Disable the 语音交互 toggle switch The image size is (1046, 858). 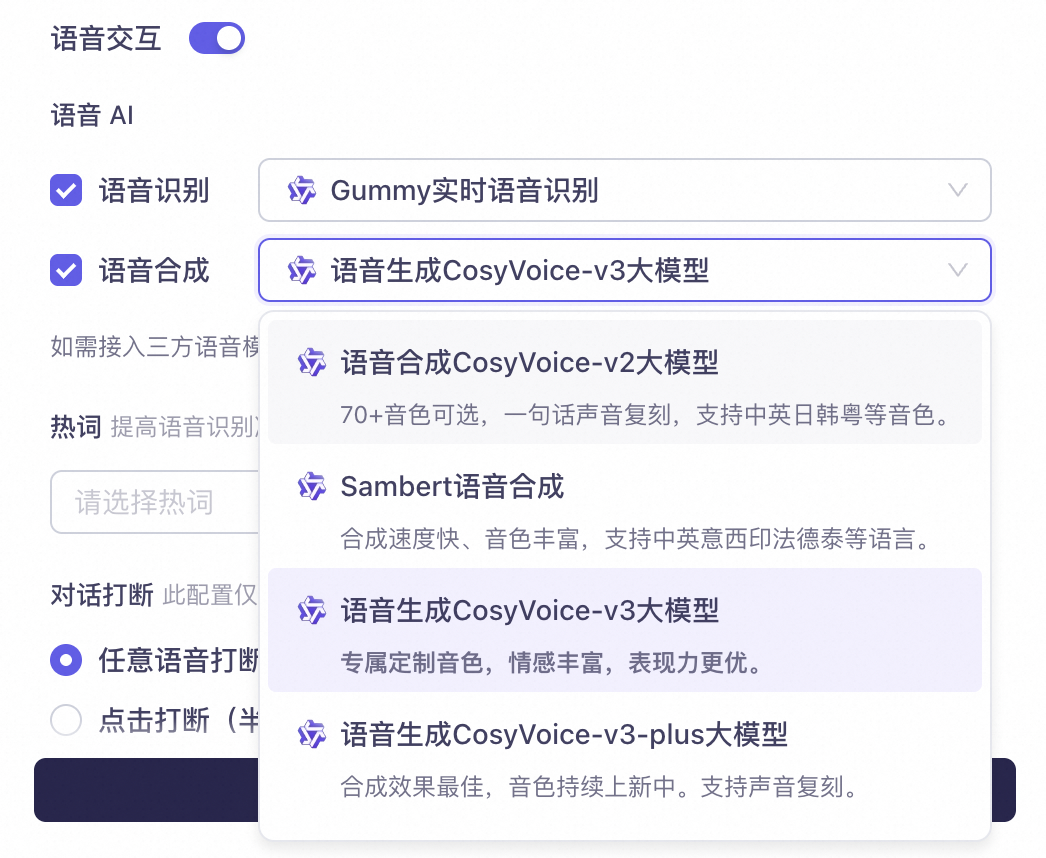(216, 37)
